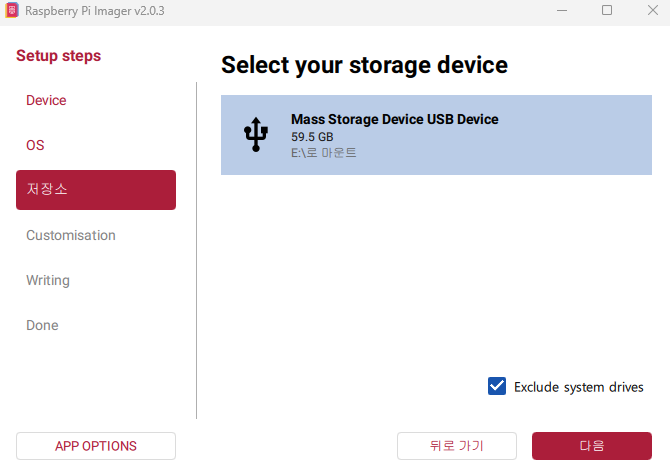Click the Raspberry Pi Imager title bar logo
This screenshot has height=471, width=670.
pos(12,10)
